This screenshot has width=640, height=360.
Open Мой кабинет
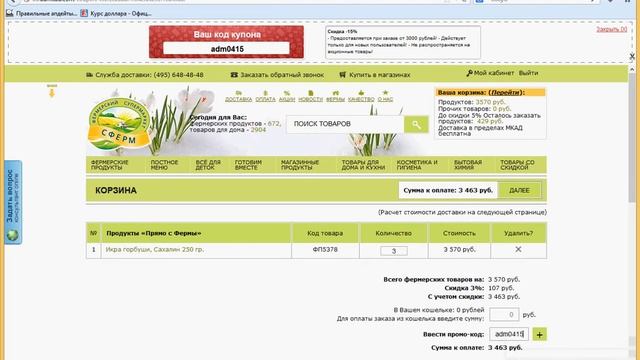[490, 73]
